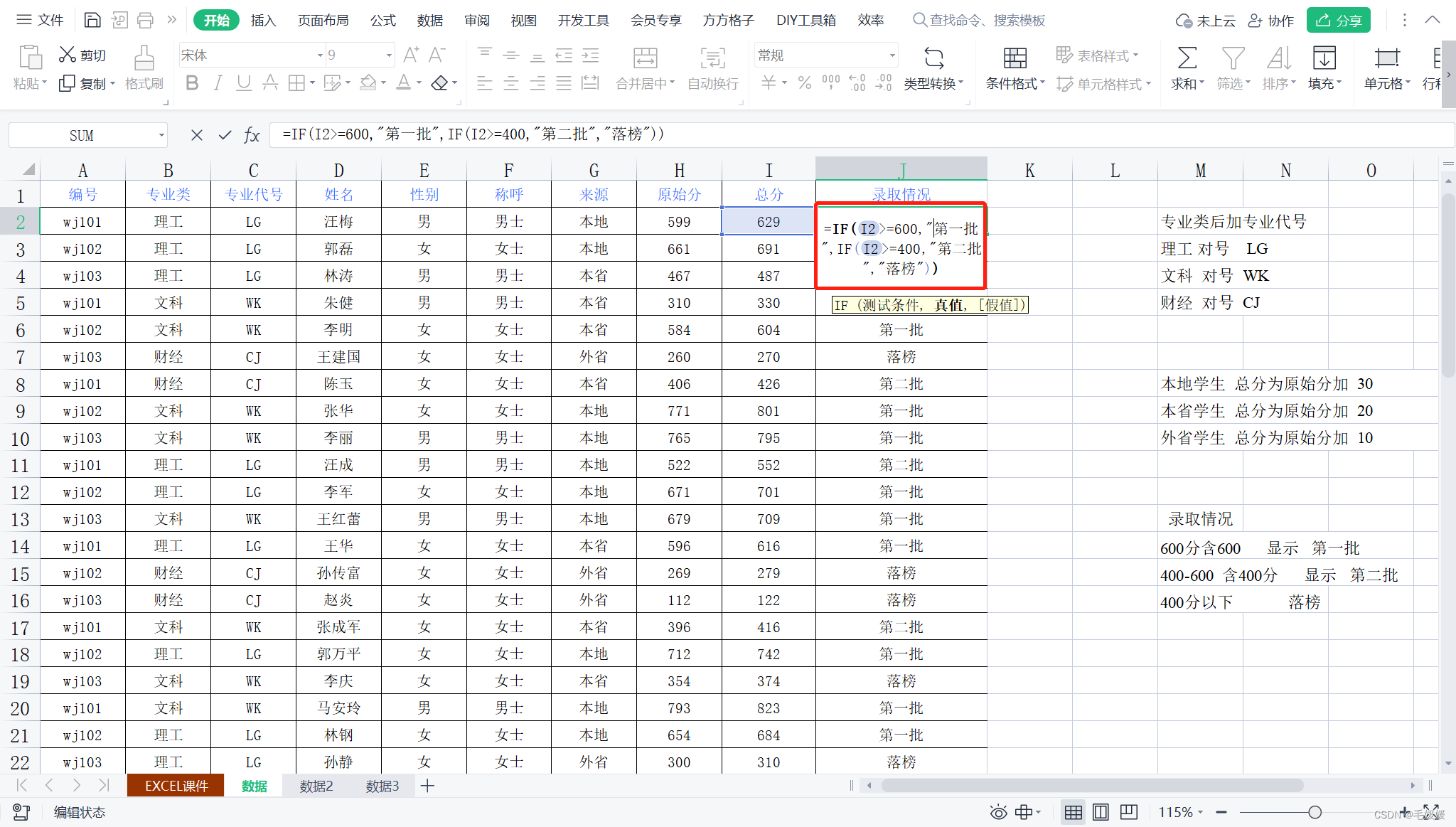The height and width of the screenshot is (827, 1456).
Task: Click the 协作 collaborate button
Action: (x=1271, y=20)
